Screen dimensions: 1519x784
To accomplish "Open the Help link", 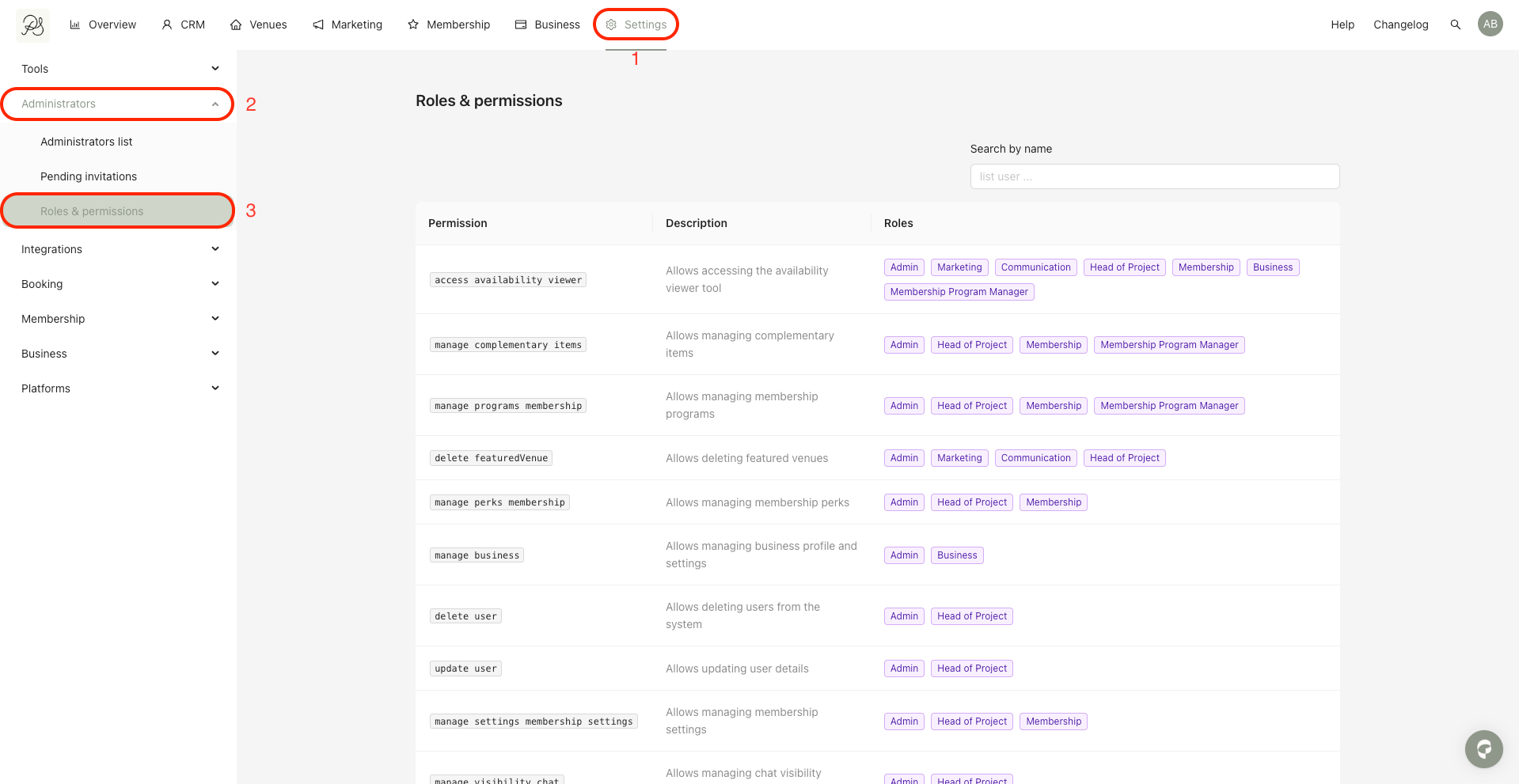I will [1342, 25].
